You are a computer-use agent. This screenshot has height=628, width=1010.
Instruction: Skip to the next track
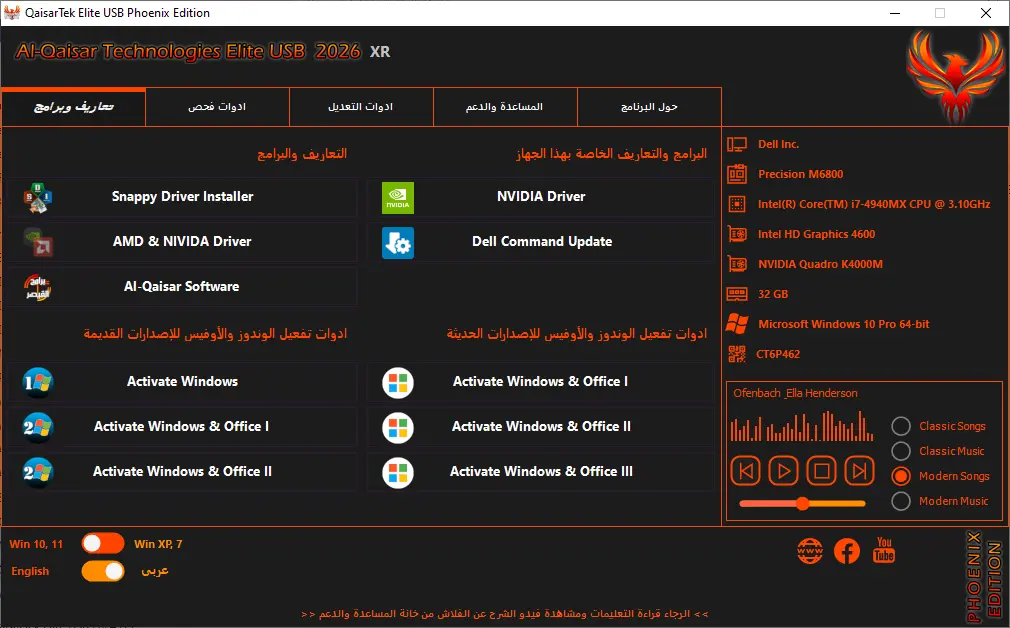coord(859,471)
